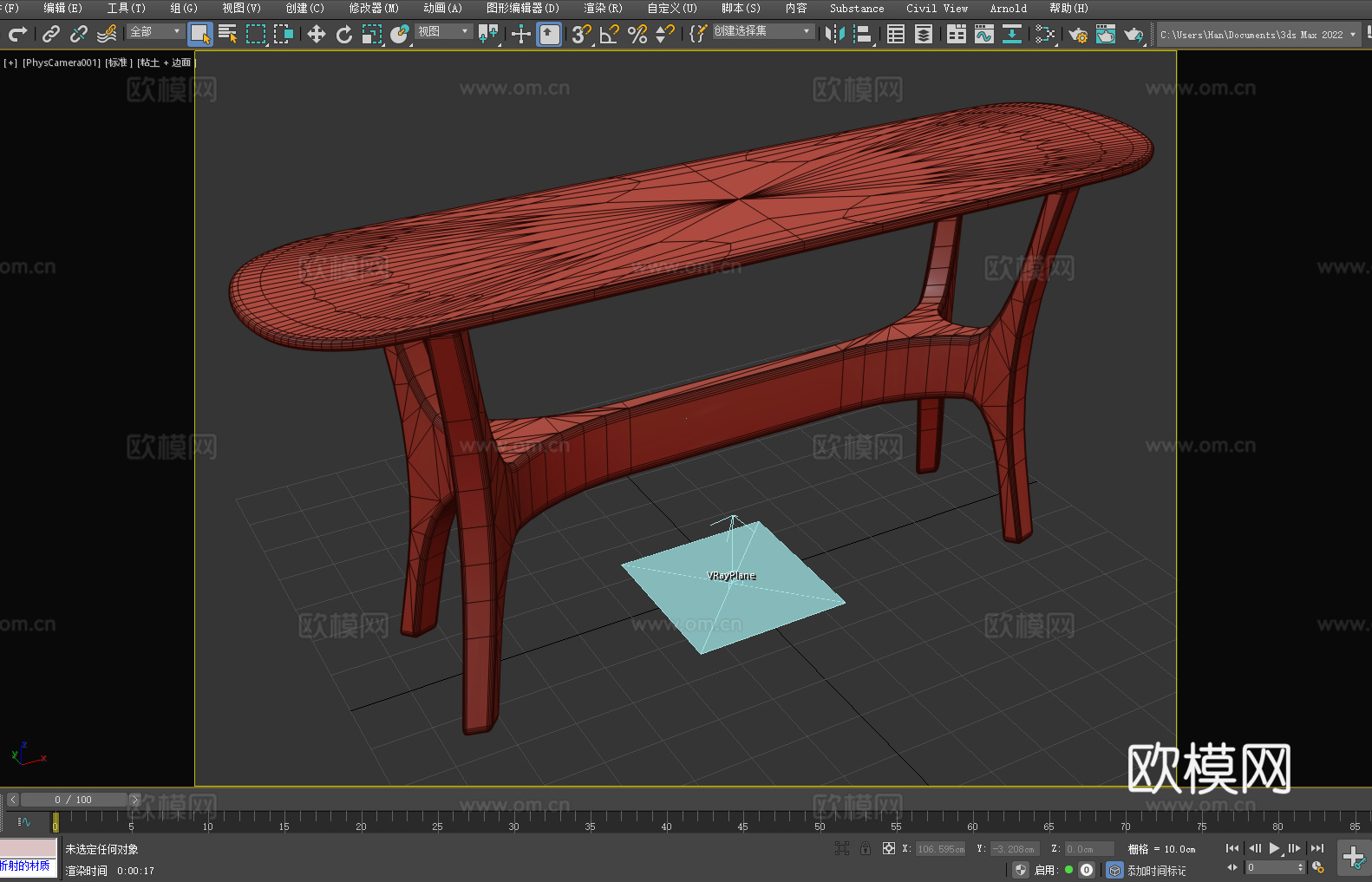Click the 0 / 100 time slider handle
This screenshot has height=882, width=1372.
click(74, 800)
